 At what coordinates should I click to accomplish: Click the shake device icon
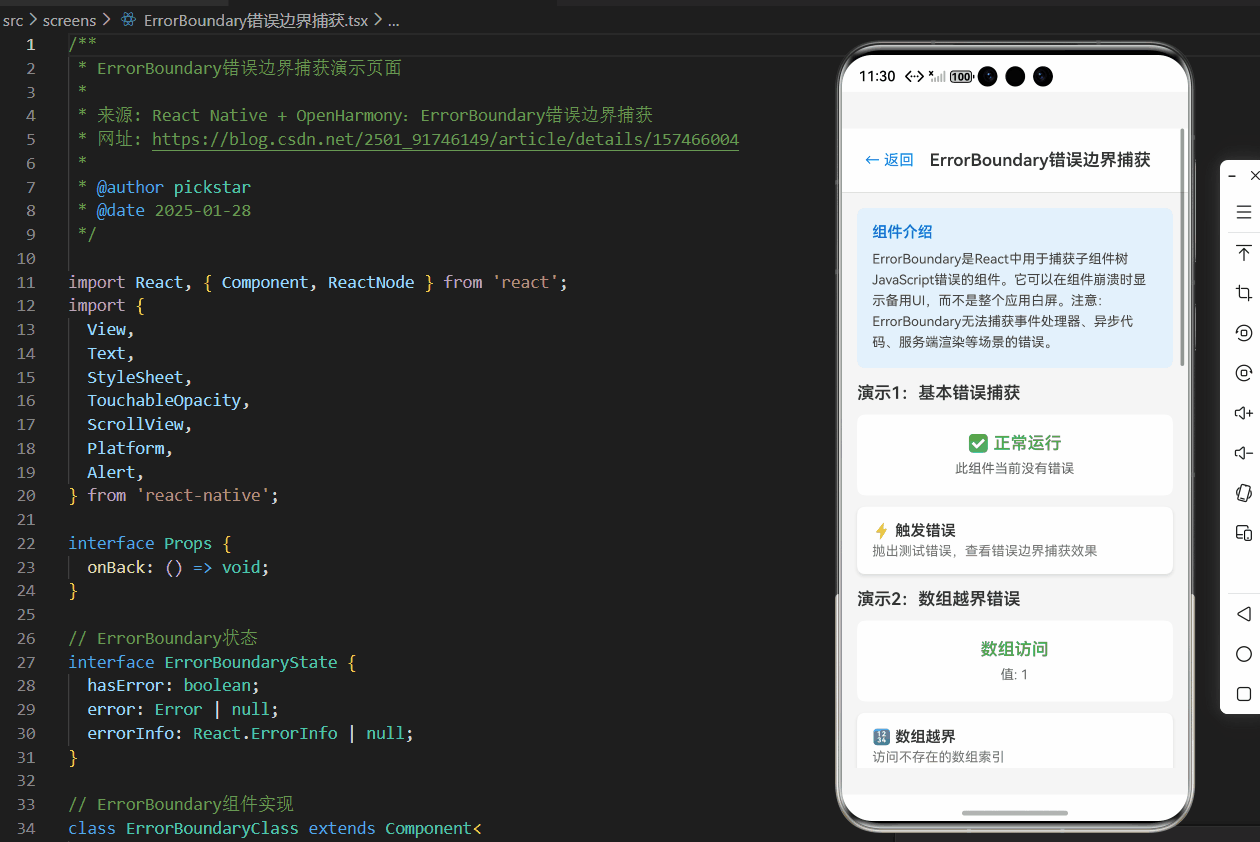click(1244, 493)
